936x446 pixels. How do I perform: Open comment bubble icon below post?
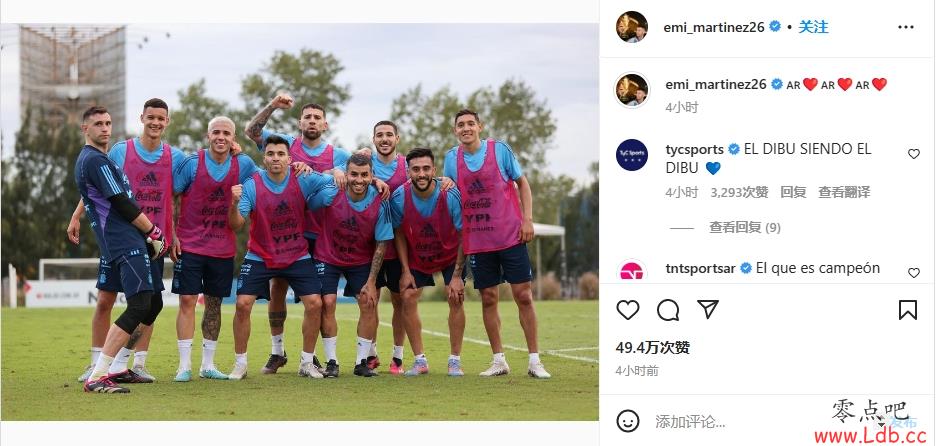tap(668, 310)
